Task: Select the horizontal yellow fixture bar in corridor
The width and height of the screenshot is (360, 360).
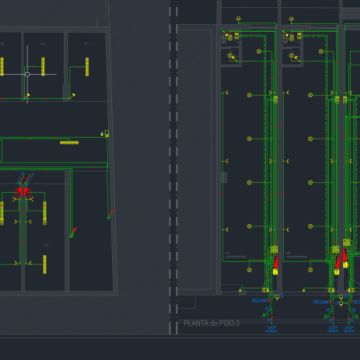Action: coord(69,143)
